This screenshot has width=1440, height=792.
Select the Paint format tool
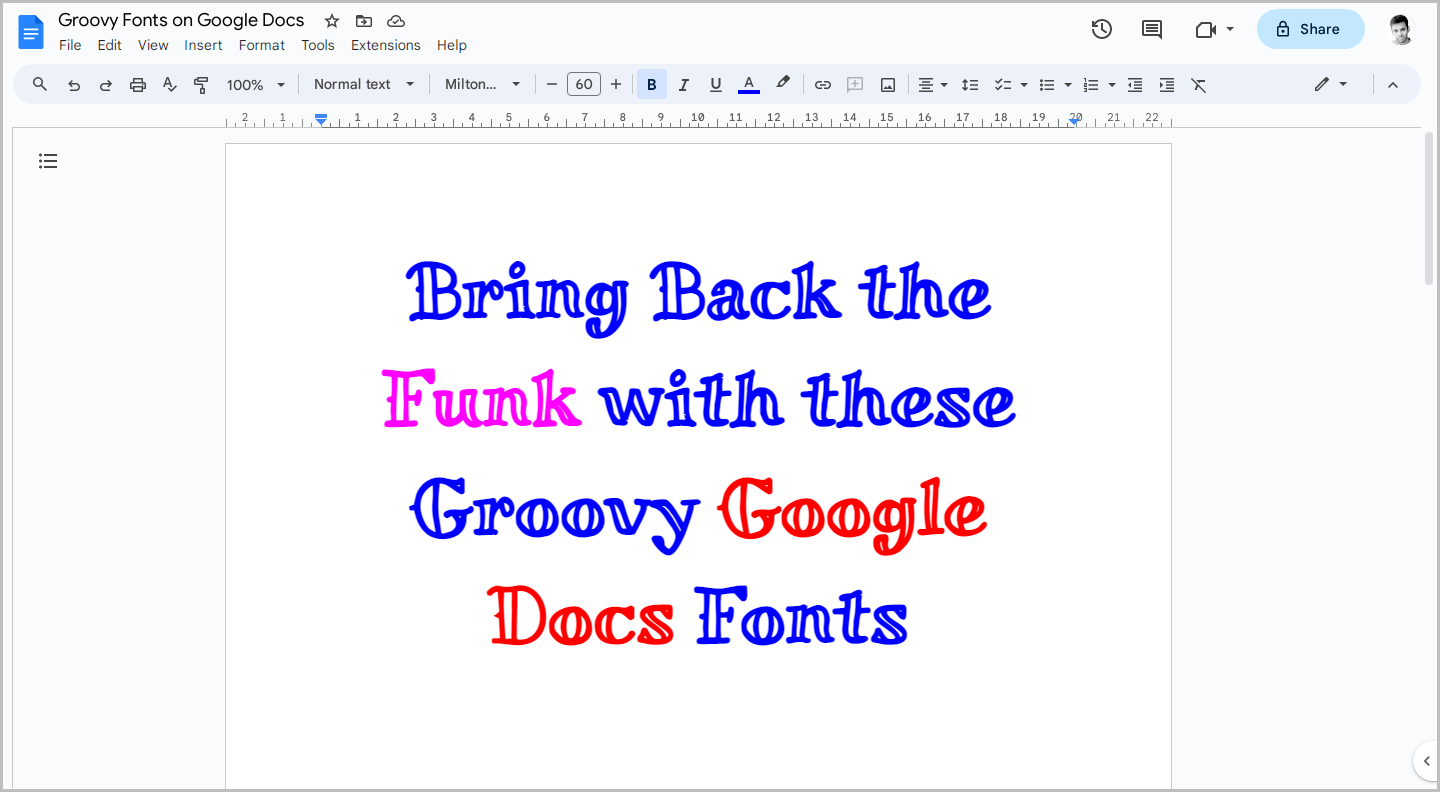pyautogui.click(x=201, y=84)
